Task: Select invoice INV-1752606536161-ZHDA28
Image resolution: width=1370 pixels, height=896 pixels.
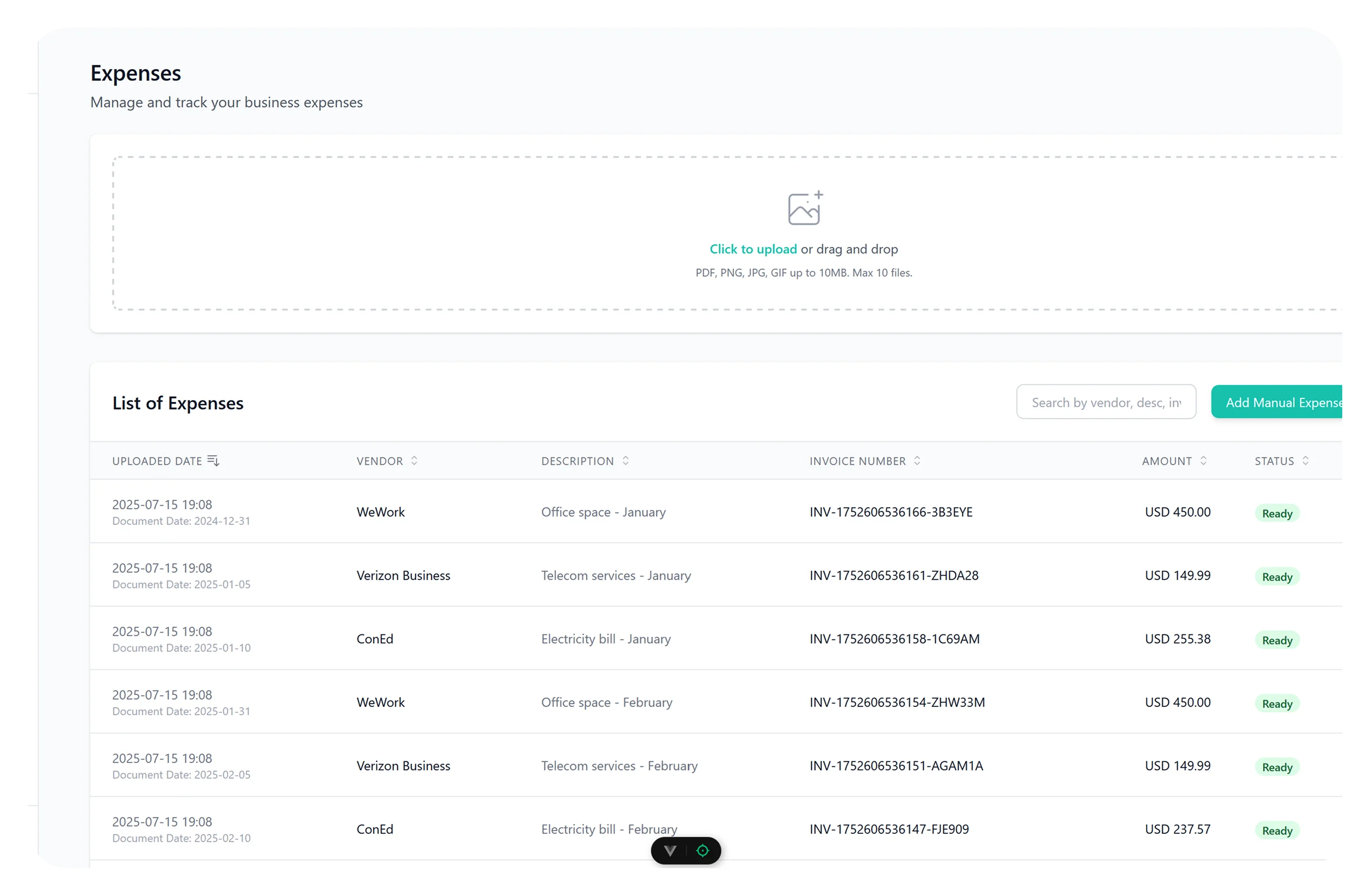Action: [893, 575]
